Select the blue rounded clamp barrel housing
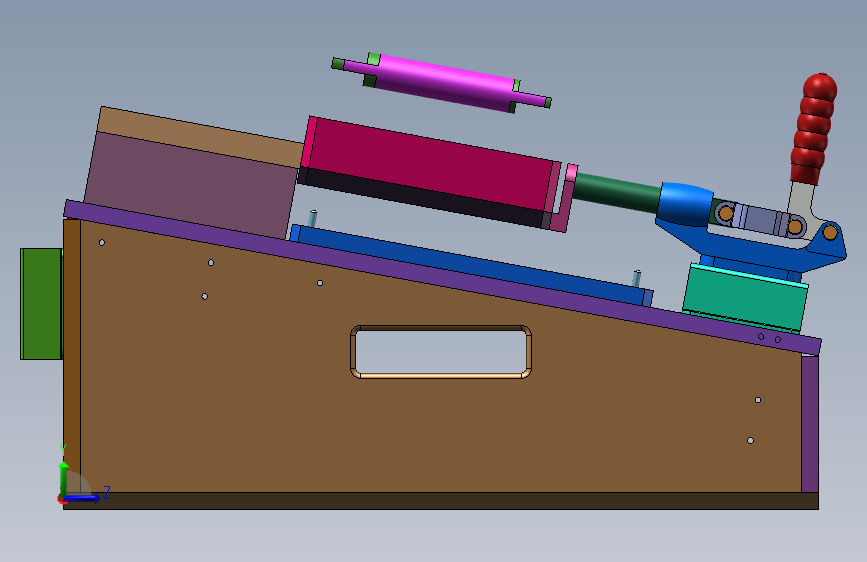Image resolution: width=867 pixels, height=562 pixels. [x=686, y=204]
